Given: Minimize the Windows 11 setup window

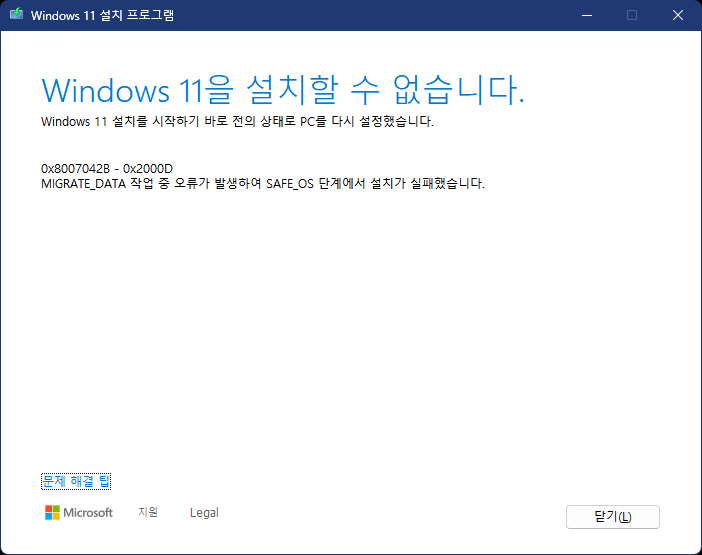Looking at the screenshot, I should [587, 16].
